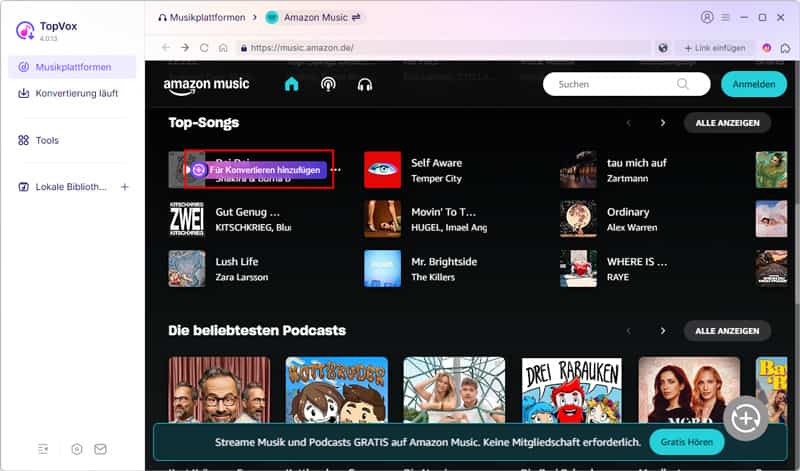
Task: Click floating add-to-conversion circle button
Action: 745,418
